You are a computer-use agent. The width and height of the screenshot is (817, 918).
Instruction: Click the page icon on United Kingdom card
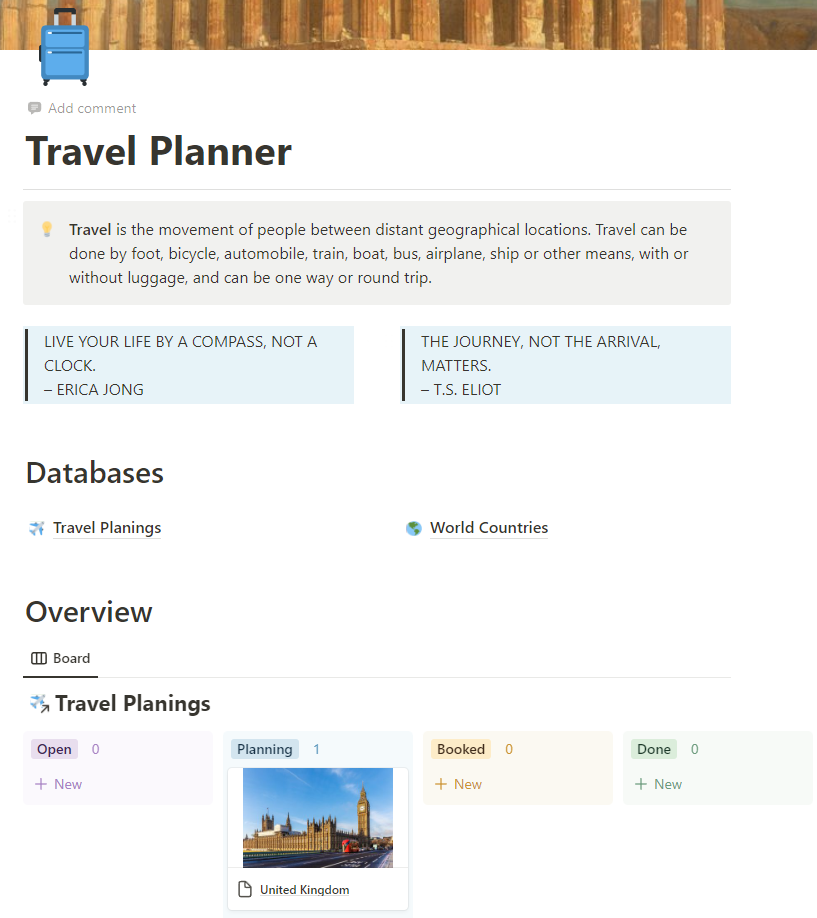pyautogui.click(x=245, y=890)
